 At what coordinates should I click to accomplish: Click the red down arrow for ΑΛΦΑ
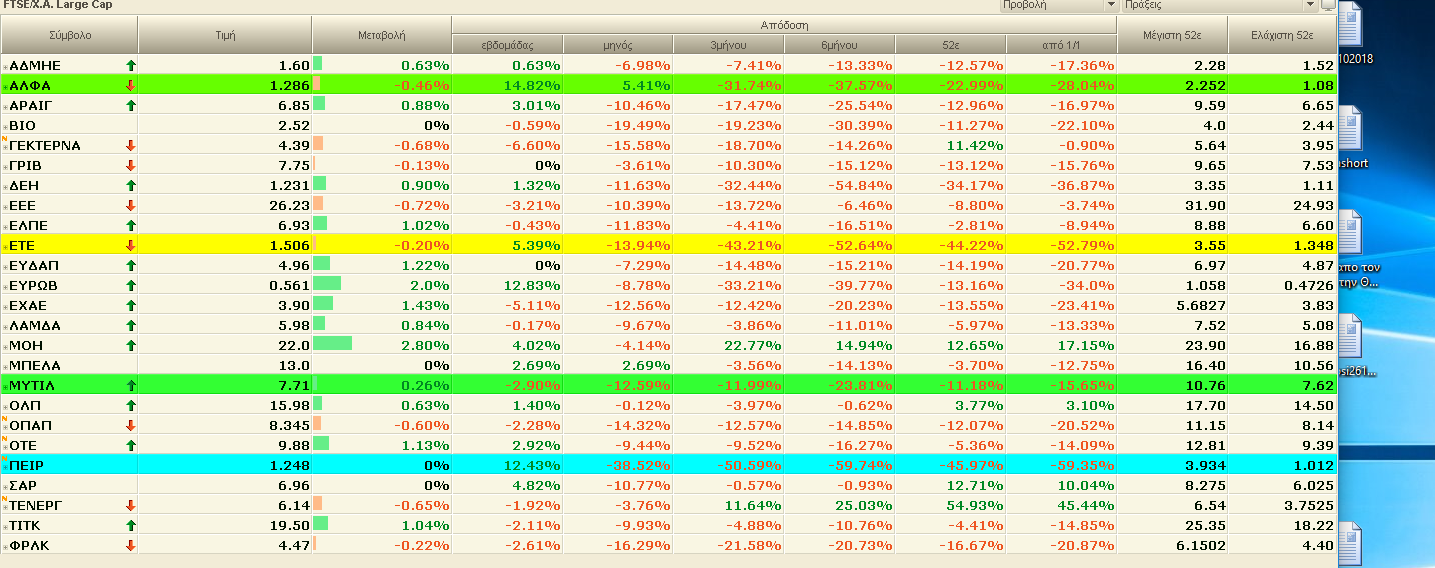pos(130,85)
